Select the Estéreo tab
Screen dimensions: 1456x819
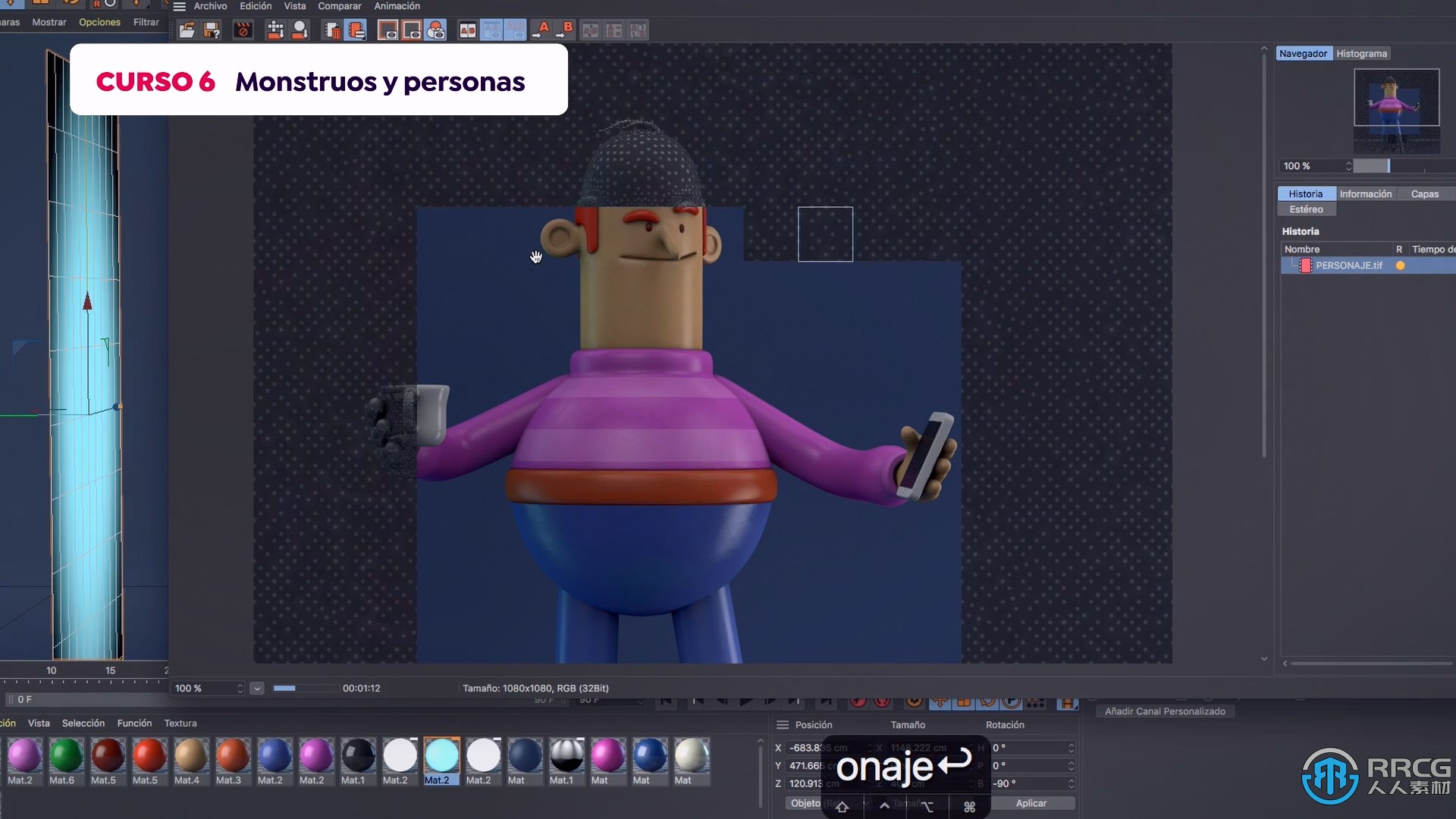click(x=1306, y=209)
